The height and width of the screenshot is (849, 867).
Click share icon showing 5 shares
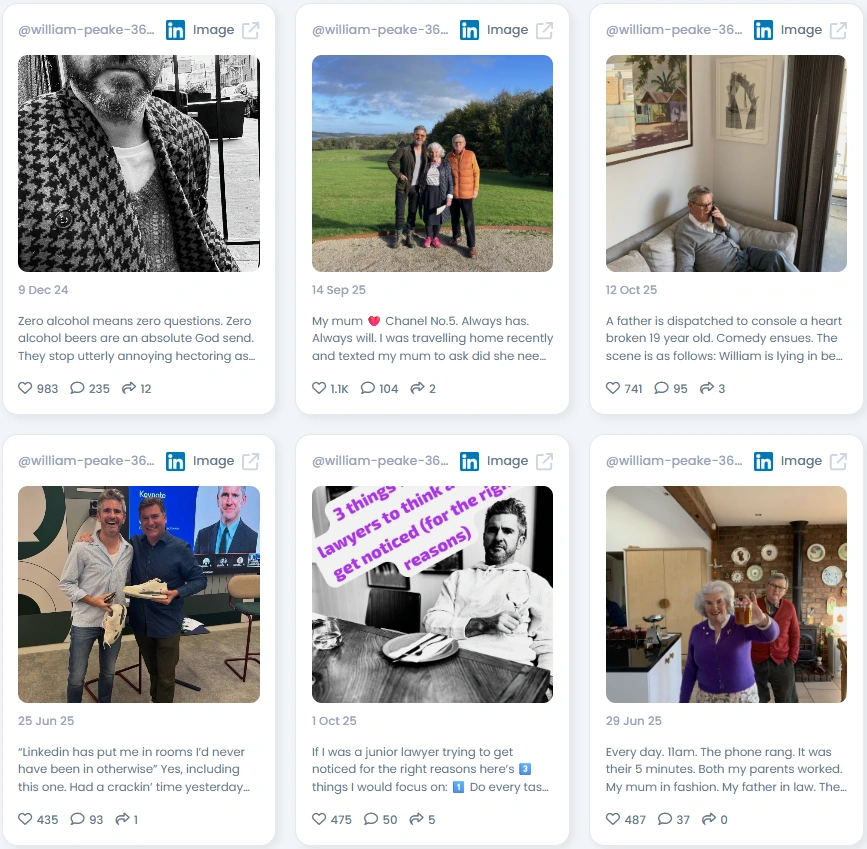pos(416,819)
